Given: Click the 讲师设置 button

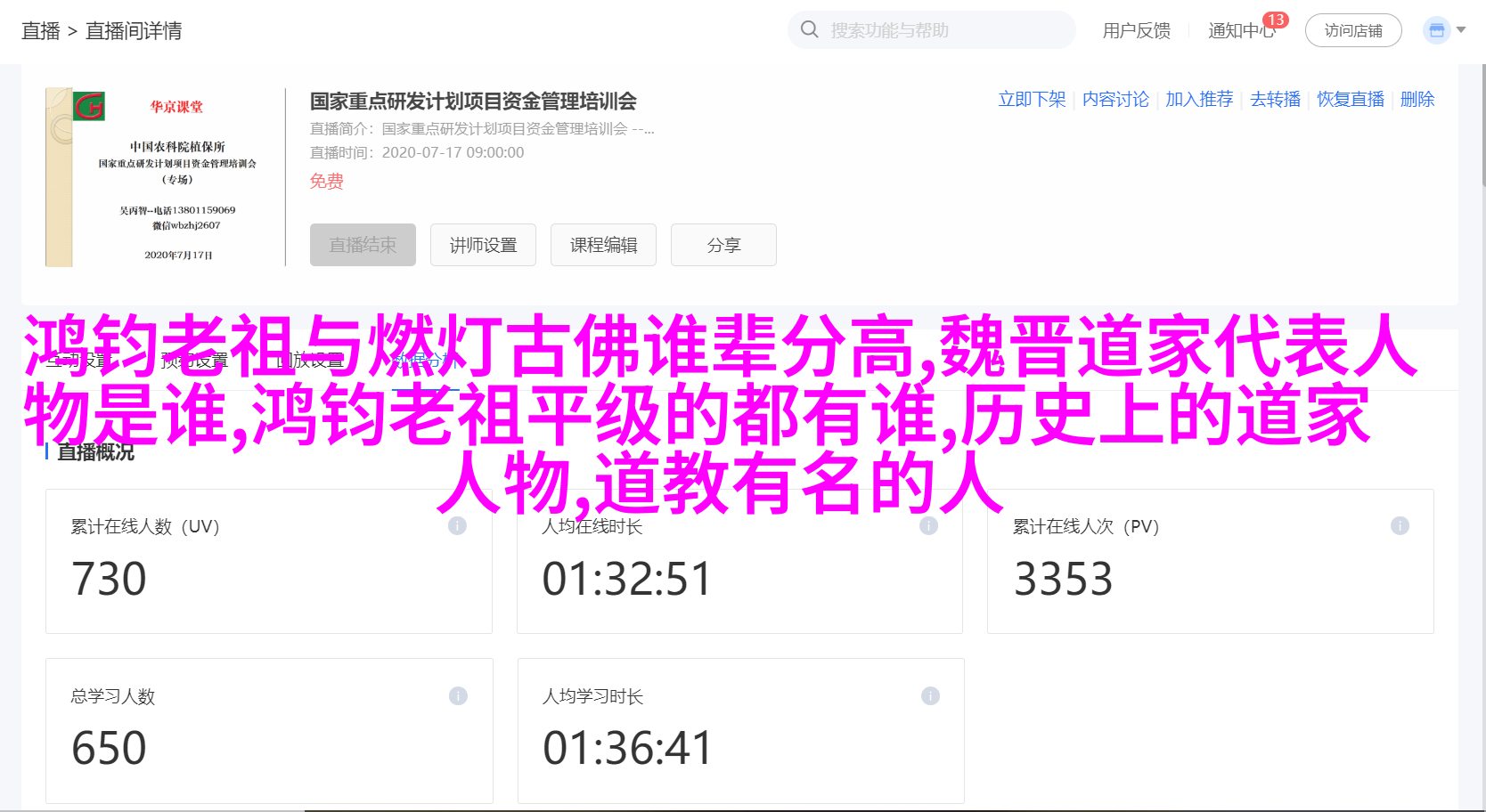Looking at the screenshot, I should (483, 245).
